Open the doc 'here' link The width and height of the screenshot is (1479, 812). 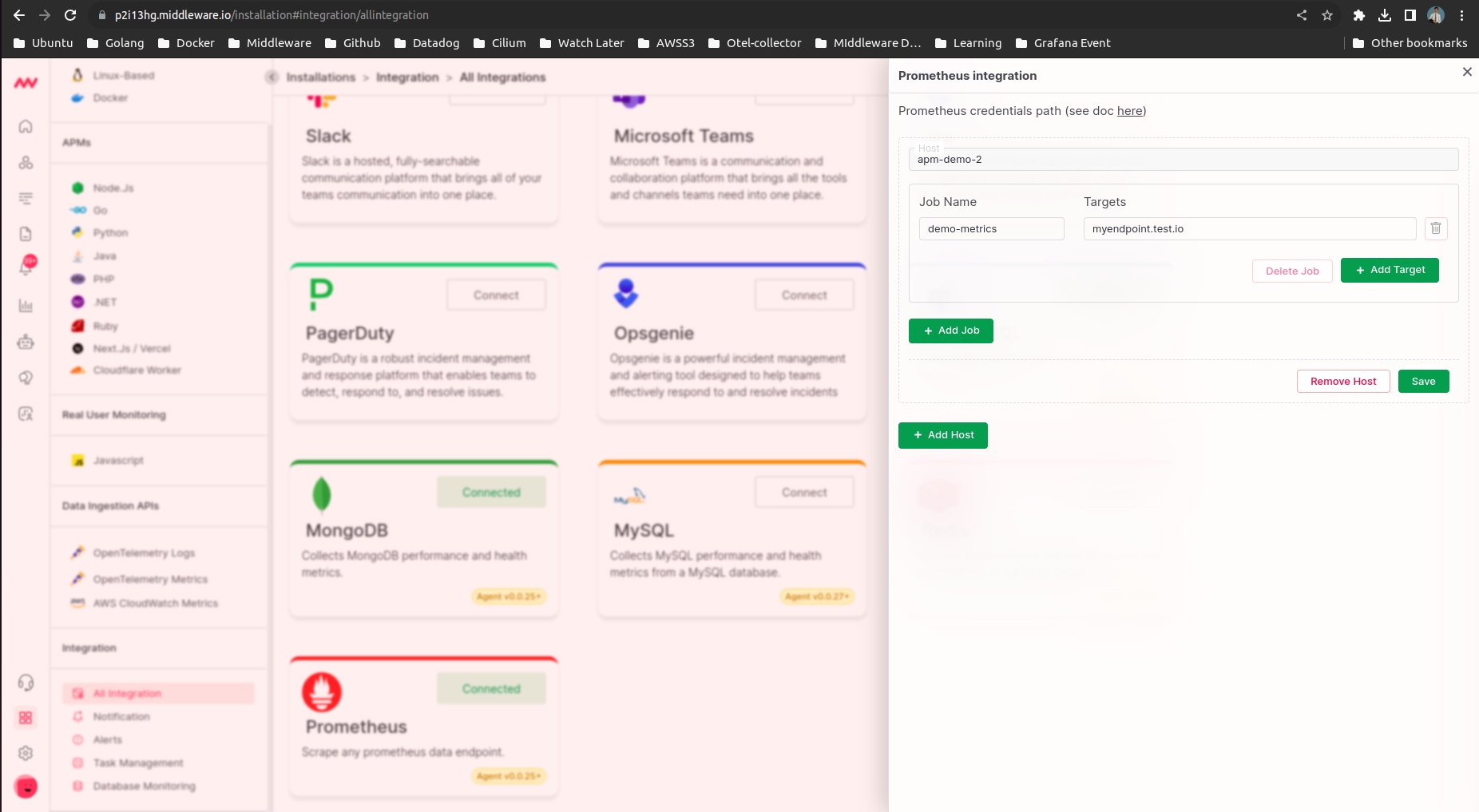pyautogui.click(x=1129, y=111)
